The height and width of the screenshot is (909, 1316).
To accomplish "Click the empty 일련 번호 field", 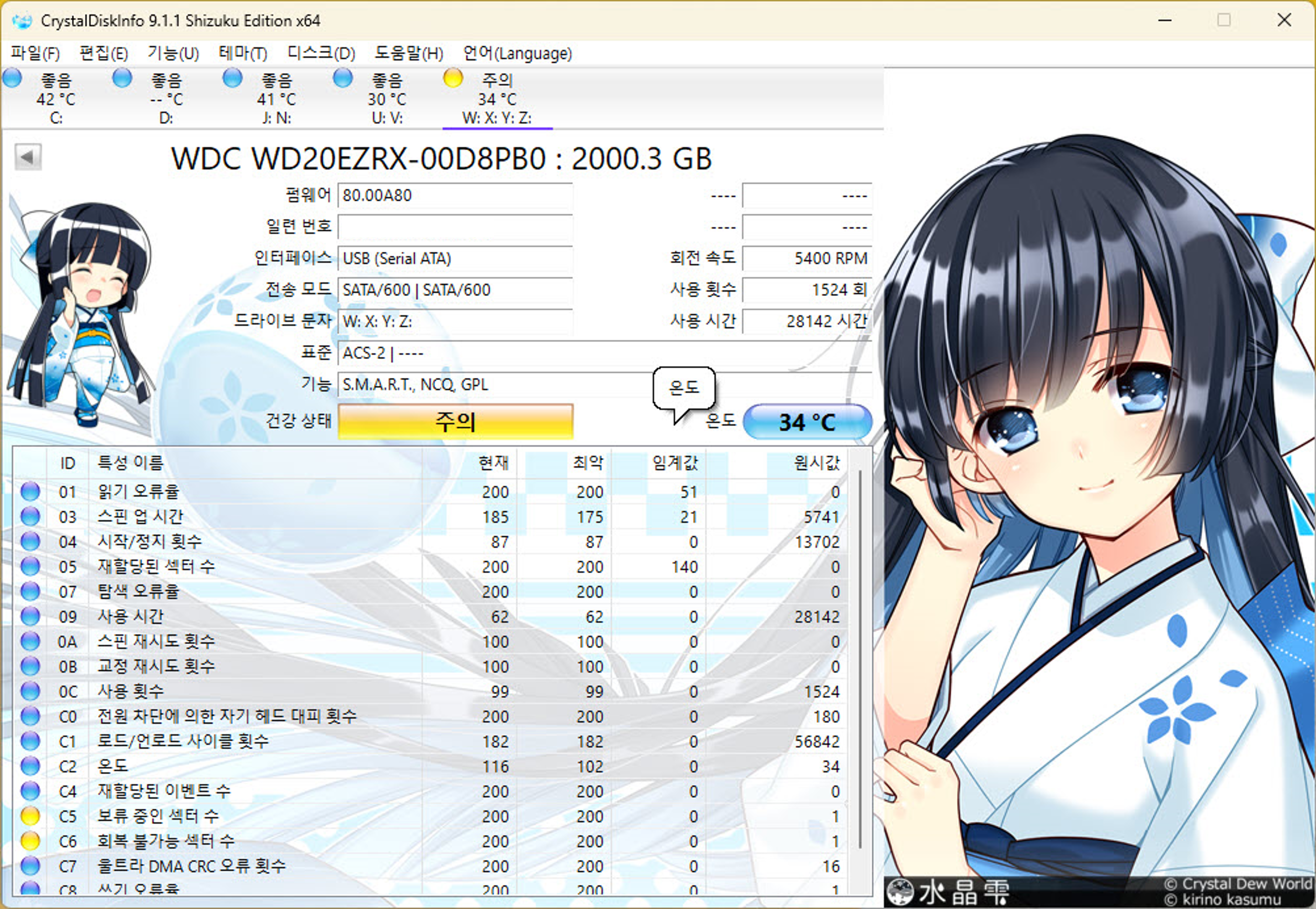I will point(455,227).
